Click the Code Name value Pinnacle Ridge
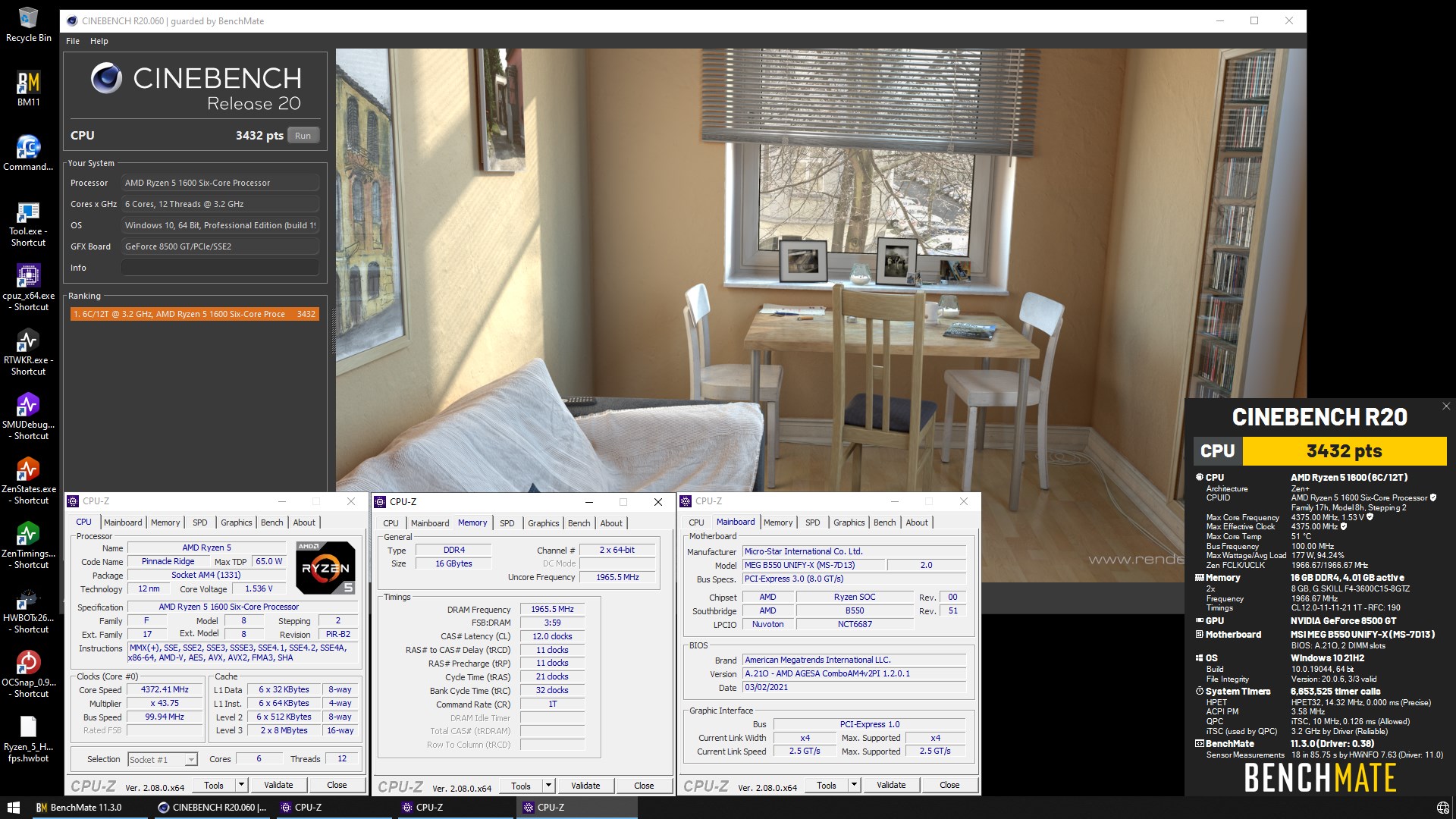The width and height of the screenshot is (1456, 819). pyautogui.click(x=168, y=562)
